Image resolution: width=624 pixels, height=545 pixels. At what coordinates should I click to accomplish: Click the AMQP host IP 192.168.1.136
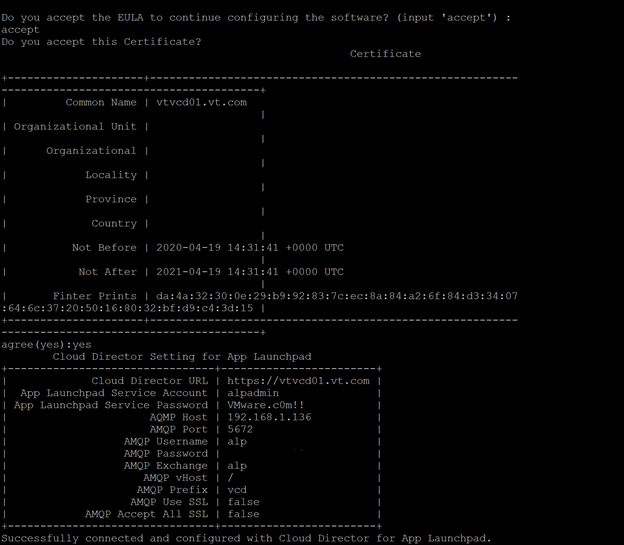pos(269,417)
